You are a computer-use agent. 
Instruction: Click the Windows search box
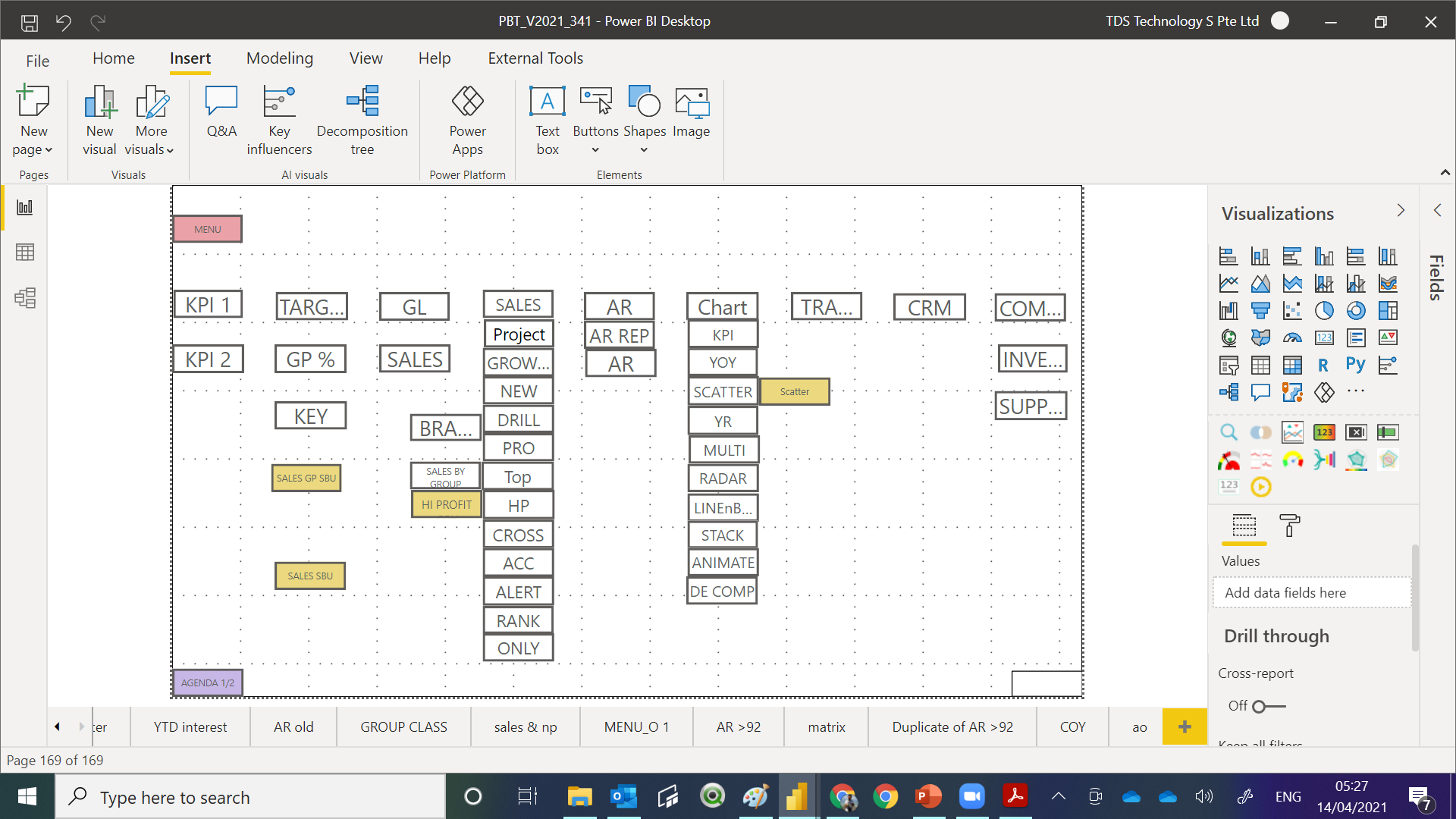(x=250, y=797)
